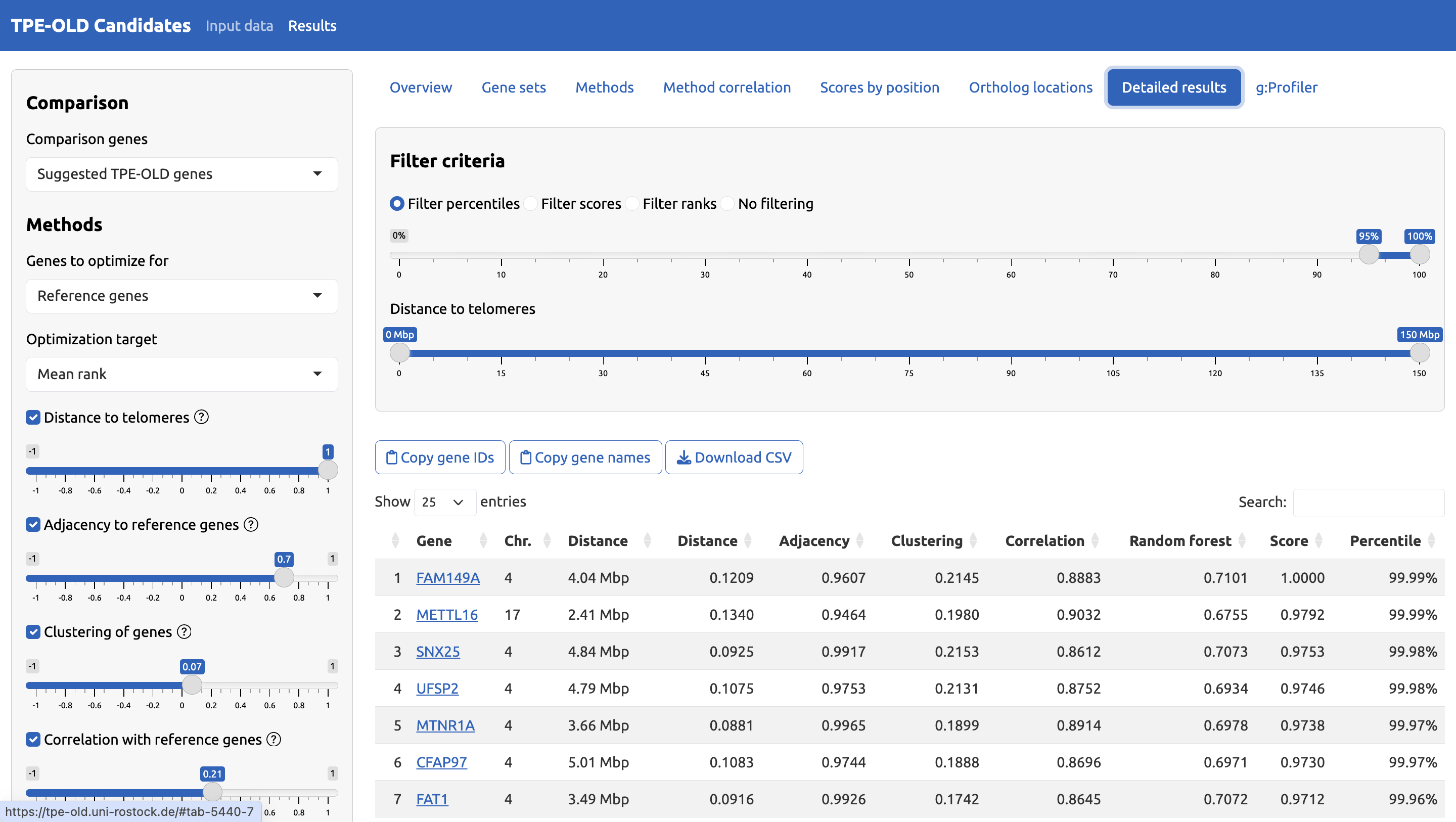Viewport: 1456px width, 822px height.
Task: Open the Adjacency to reference genes help icon
Action: (250, 525)
